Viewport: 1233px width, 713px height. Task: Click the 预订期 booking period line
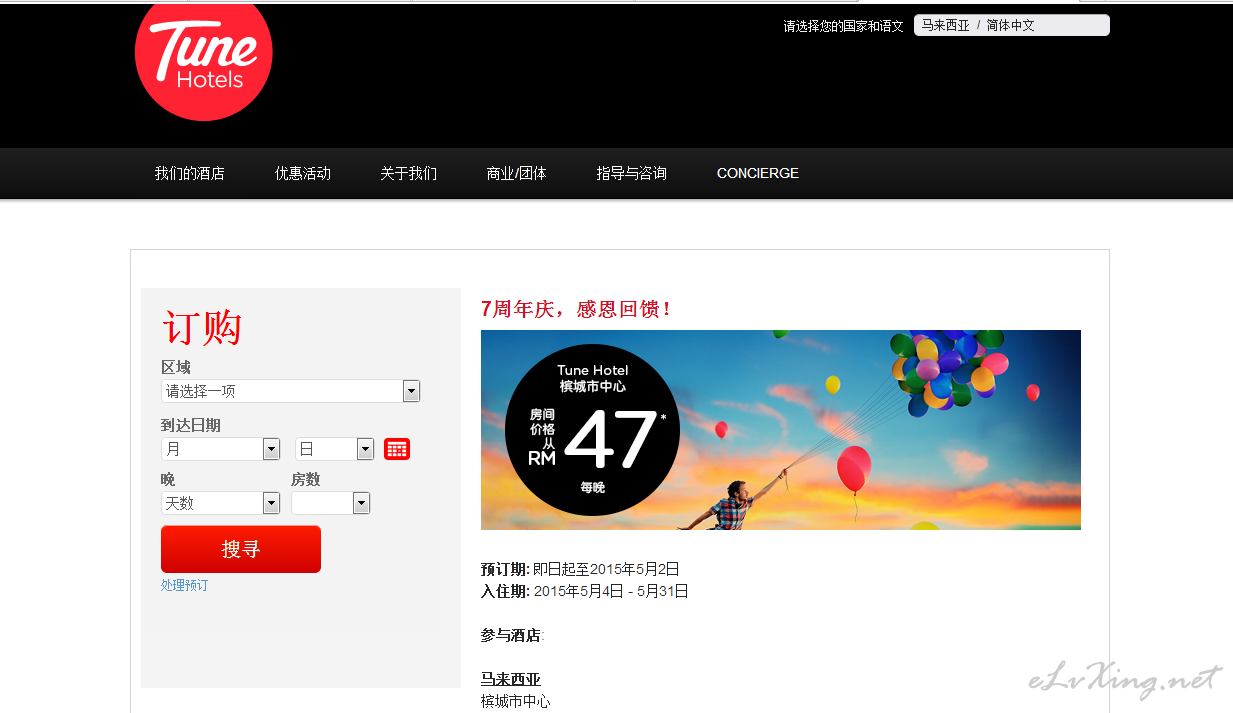click(580, 569)
